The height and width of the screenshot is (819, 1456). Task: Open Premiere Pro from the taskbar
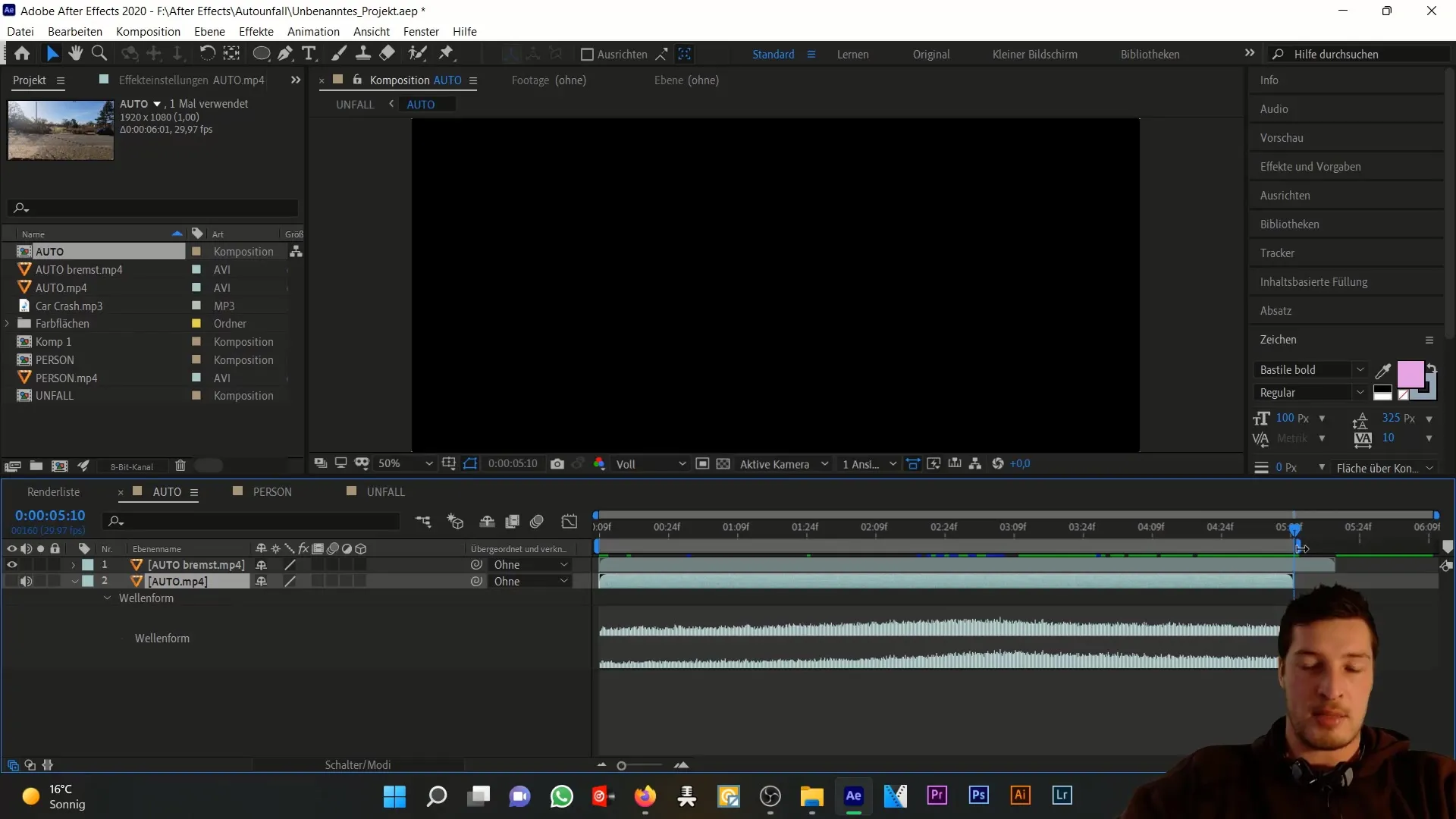coord(937,796)
